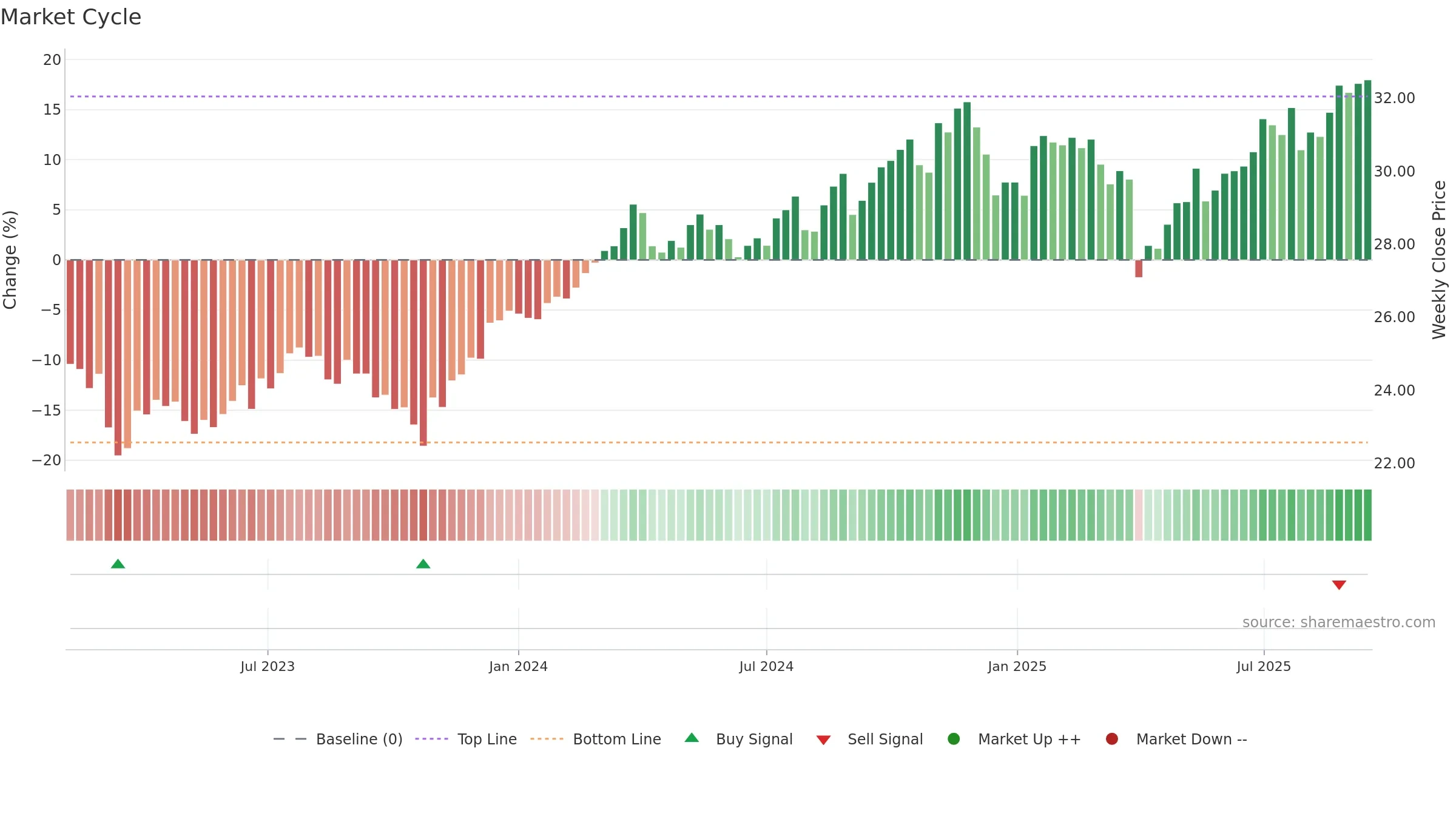
Task: Click the orange dotted Bottom Line legend sample
Action: (547, 739)
